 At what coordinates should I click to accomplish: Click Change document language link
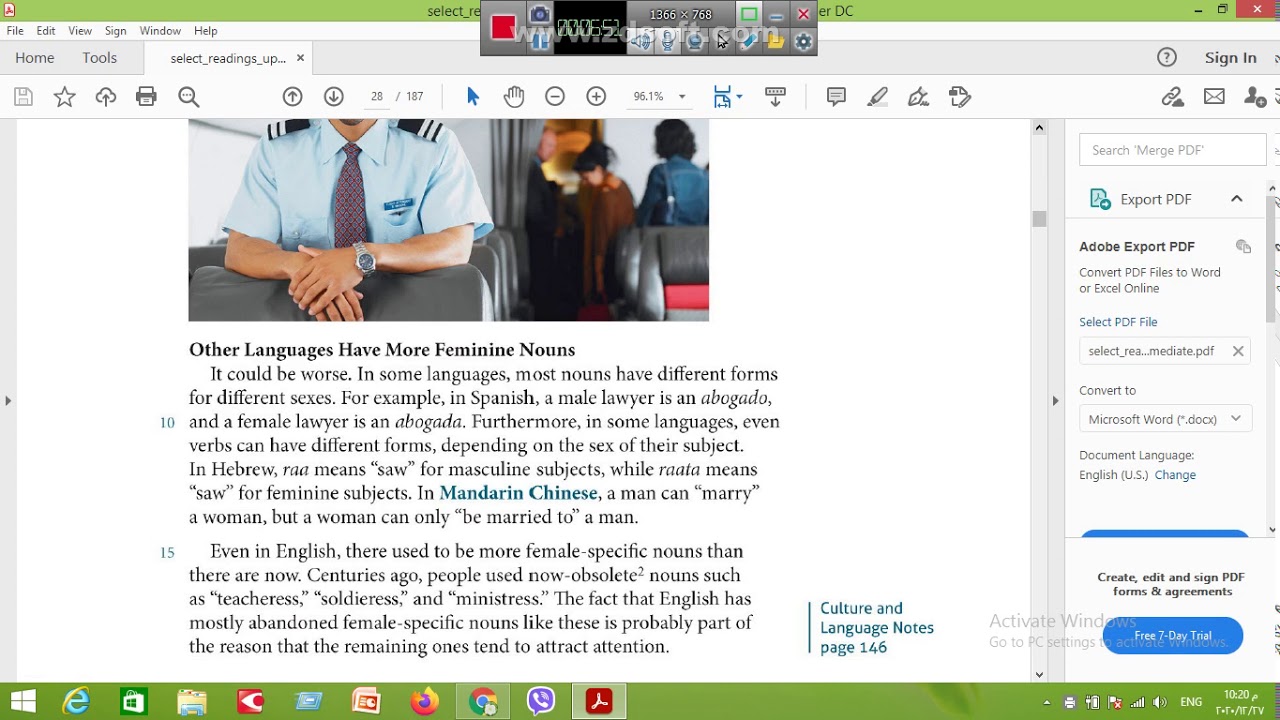1175,475
